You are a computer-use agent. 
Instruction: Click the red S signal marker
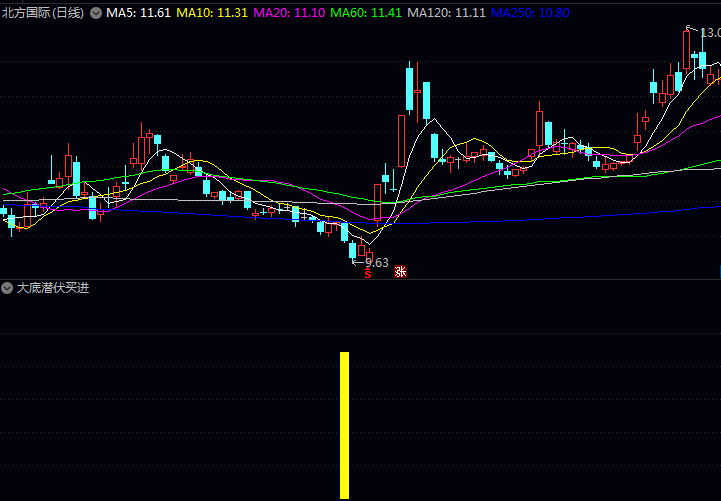pyautogui.click(x=368, y=274)
